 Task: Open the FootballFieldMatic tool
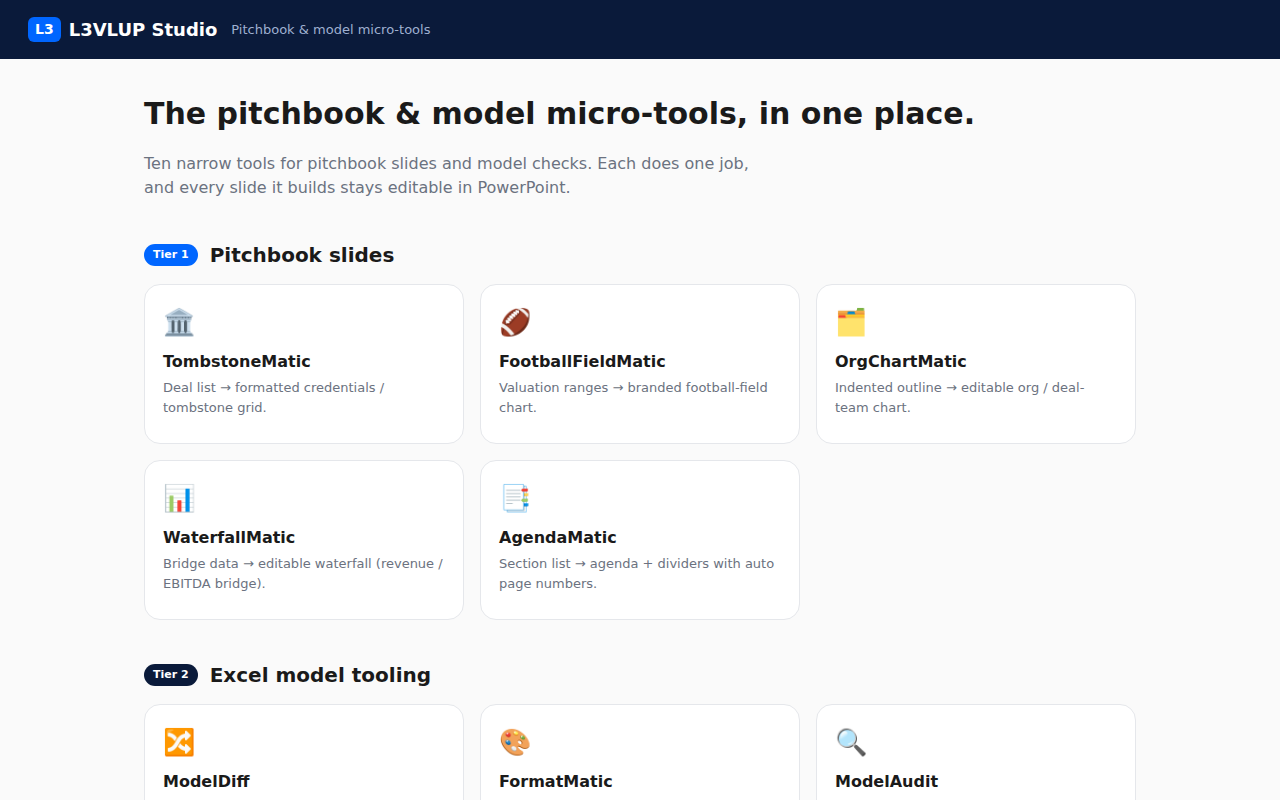640,364
